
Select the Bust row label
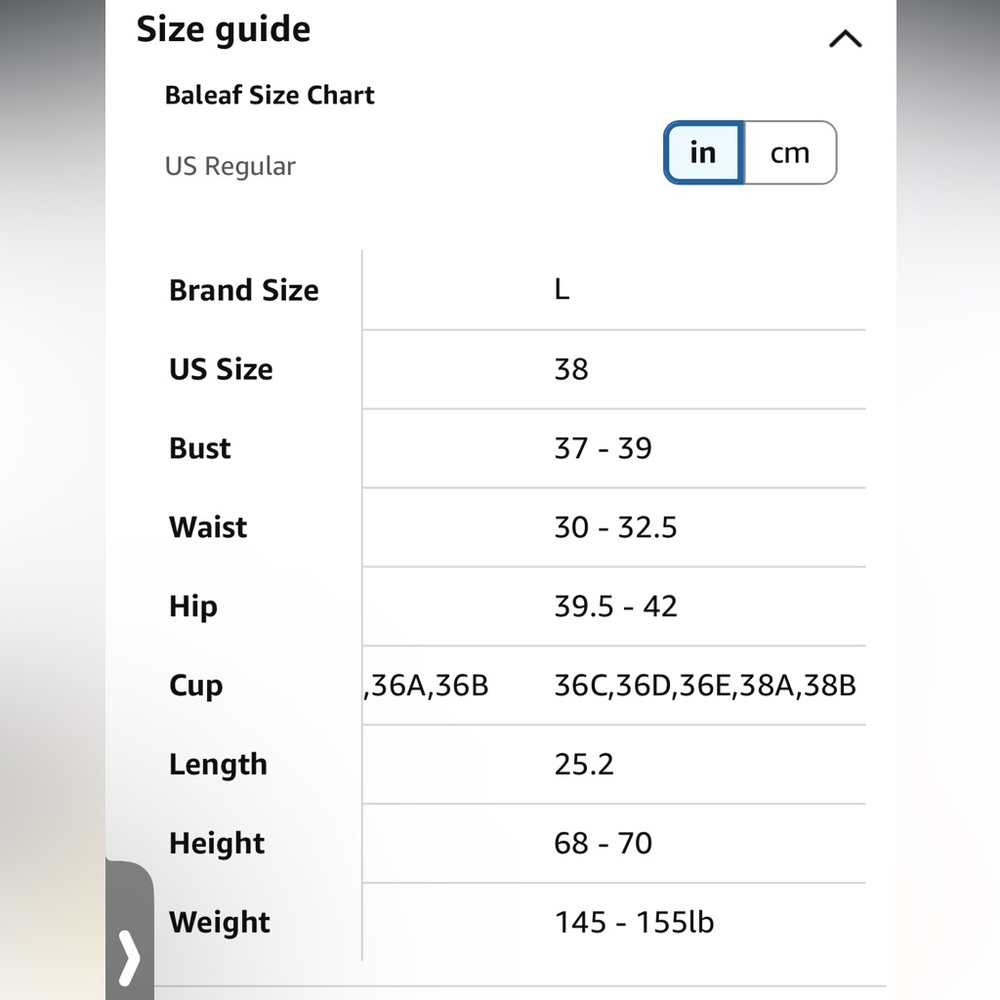coord(200,448)
